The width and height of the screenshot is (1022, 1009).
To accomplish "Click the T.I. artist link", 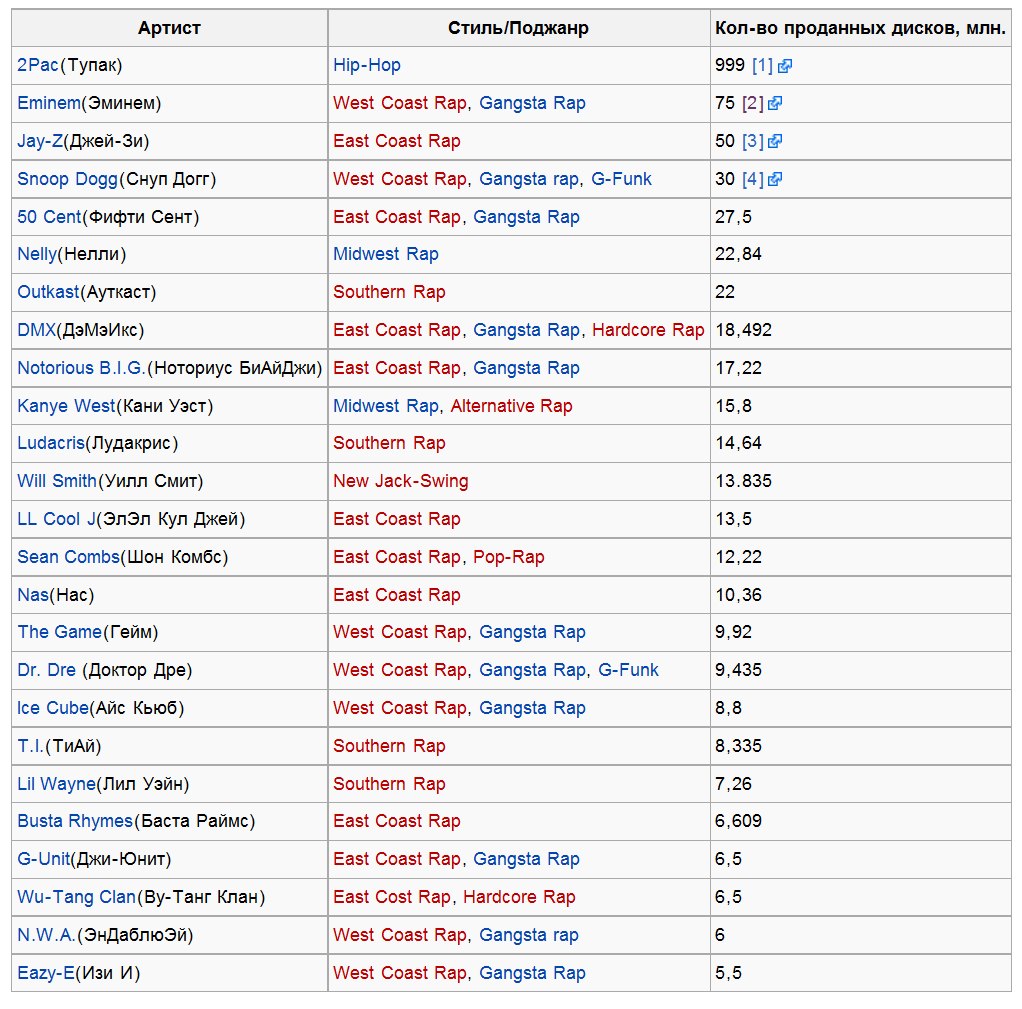I will [31, 746].
